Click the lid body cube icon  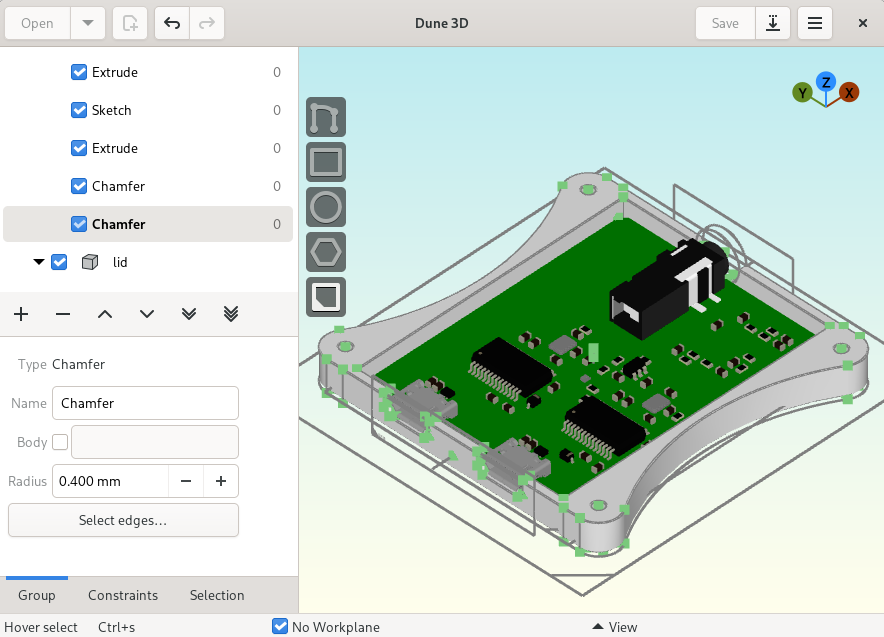pyautogui.click(x=90, y=262)
